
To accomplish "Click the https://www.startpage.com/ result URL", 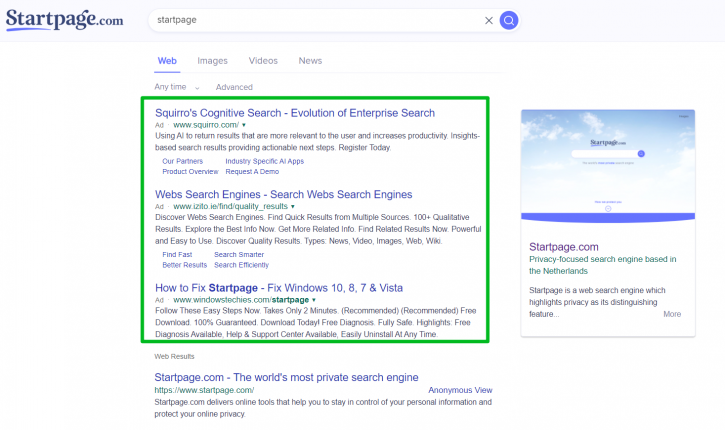I will coord(204,390).
